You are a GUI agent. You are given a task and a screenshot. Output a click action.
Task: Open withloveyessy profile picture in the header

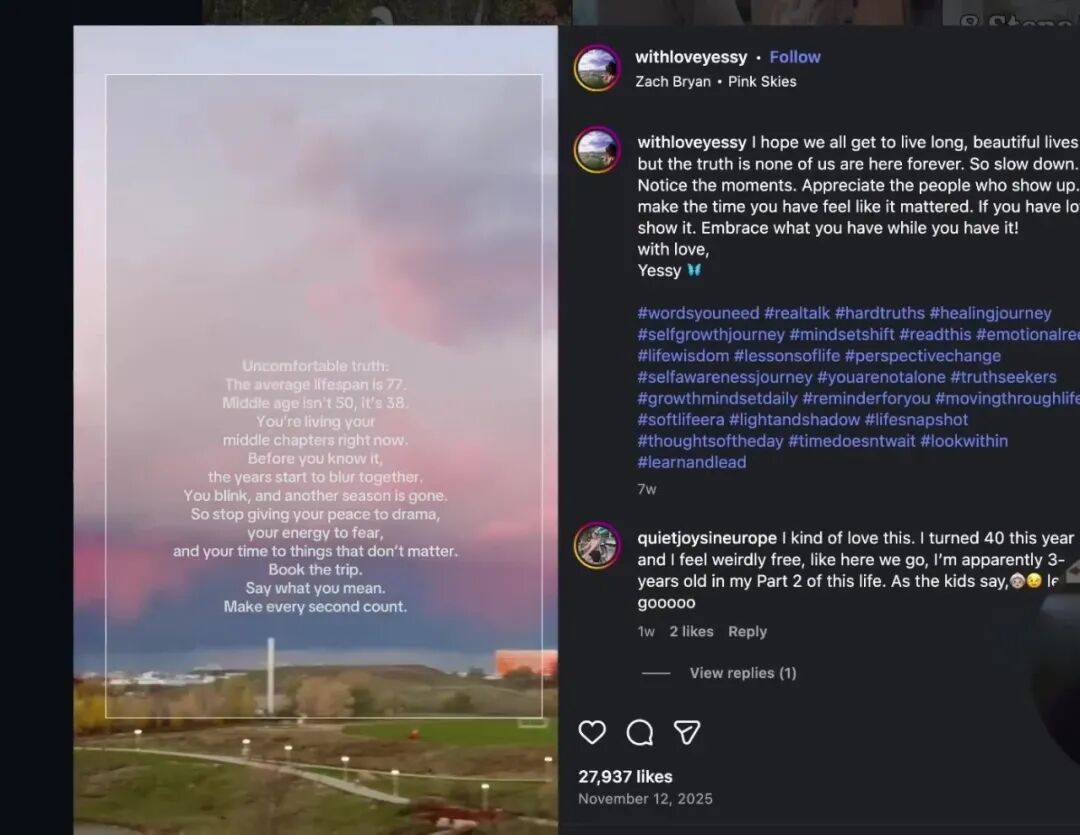coord(597,68)
